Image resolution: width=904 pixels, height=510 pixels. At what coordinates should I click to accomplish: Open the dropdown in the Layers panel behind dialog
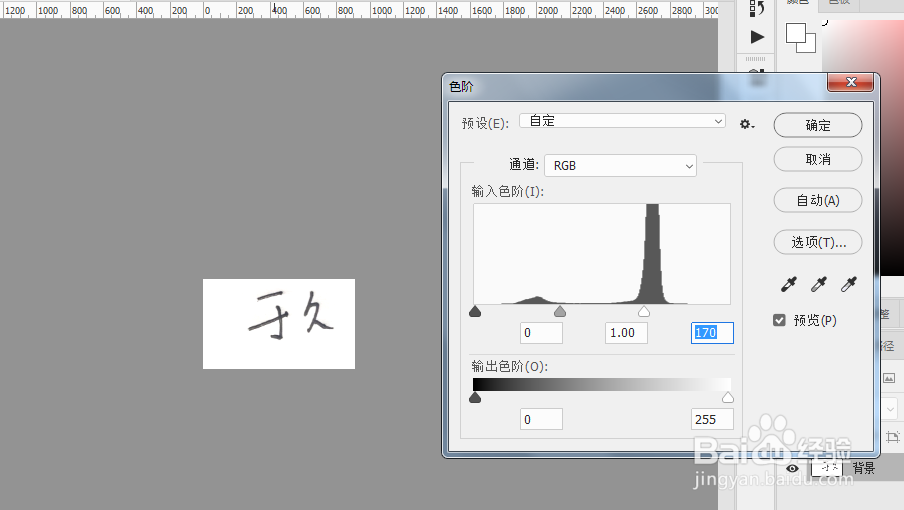pos(891,409)
